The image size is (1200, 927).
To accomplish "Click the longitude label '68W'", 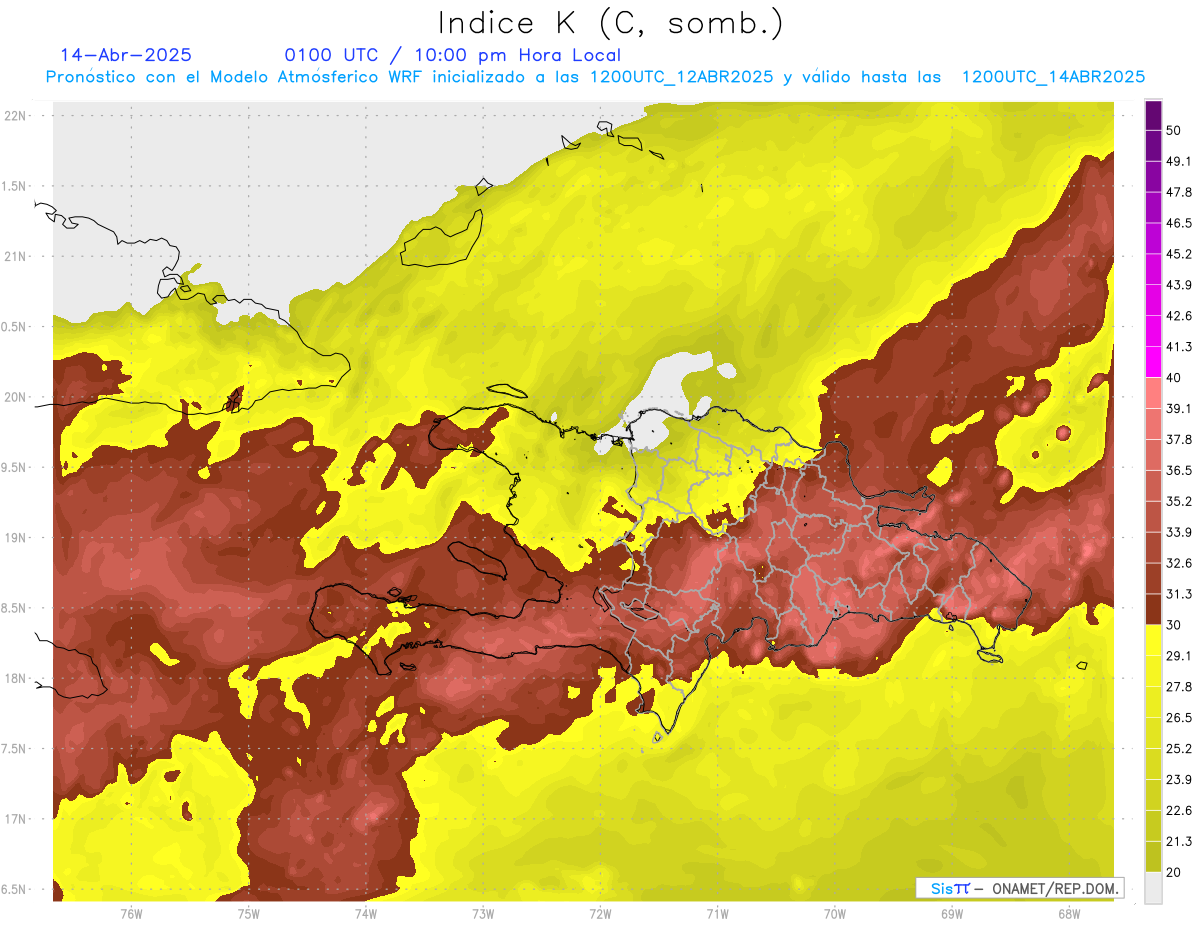I will [x=1068, y=914].
